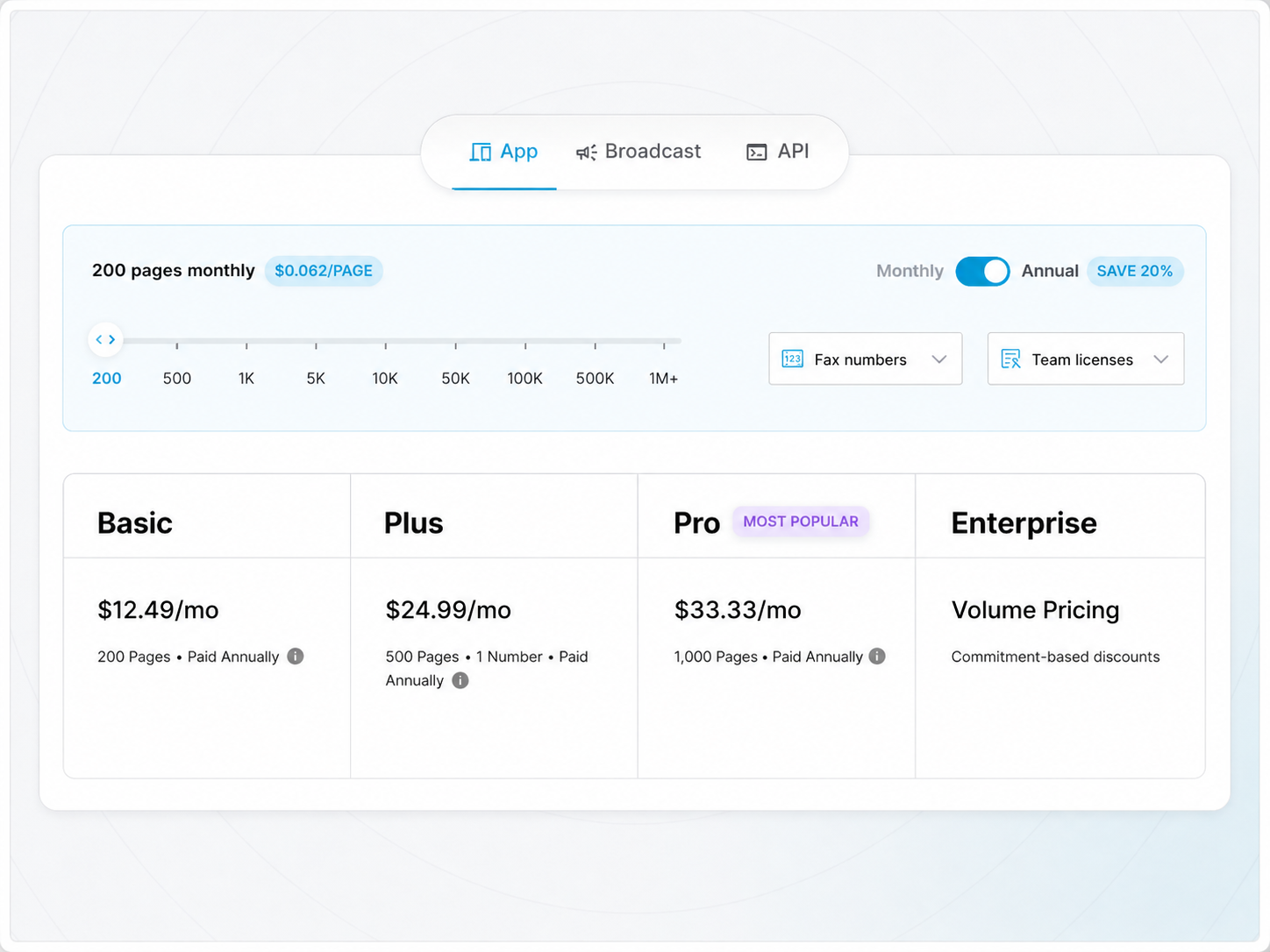Switch to the App tab
Viewport: 1270px width, 952px height.
pos(504,152)
